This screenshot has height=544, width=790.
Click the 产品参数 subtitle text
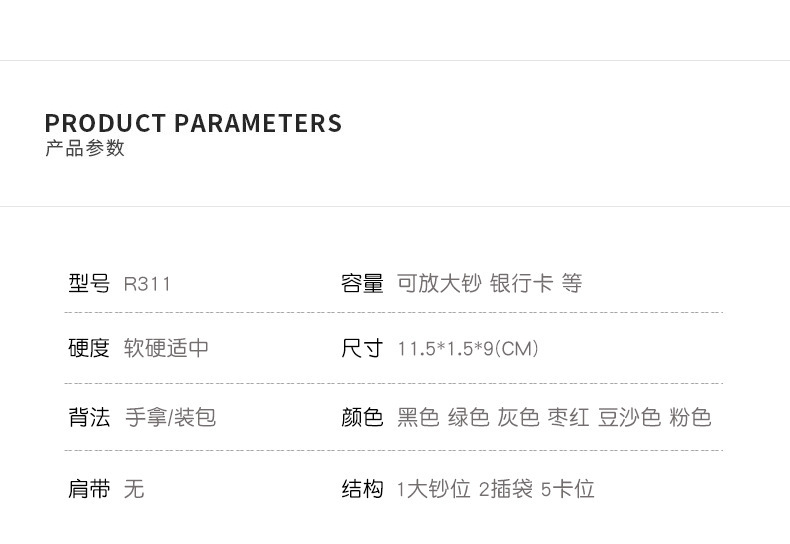[85, 148]
